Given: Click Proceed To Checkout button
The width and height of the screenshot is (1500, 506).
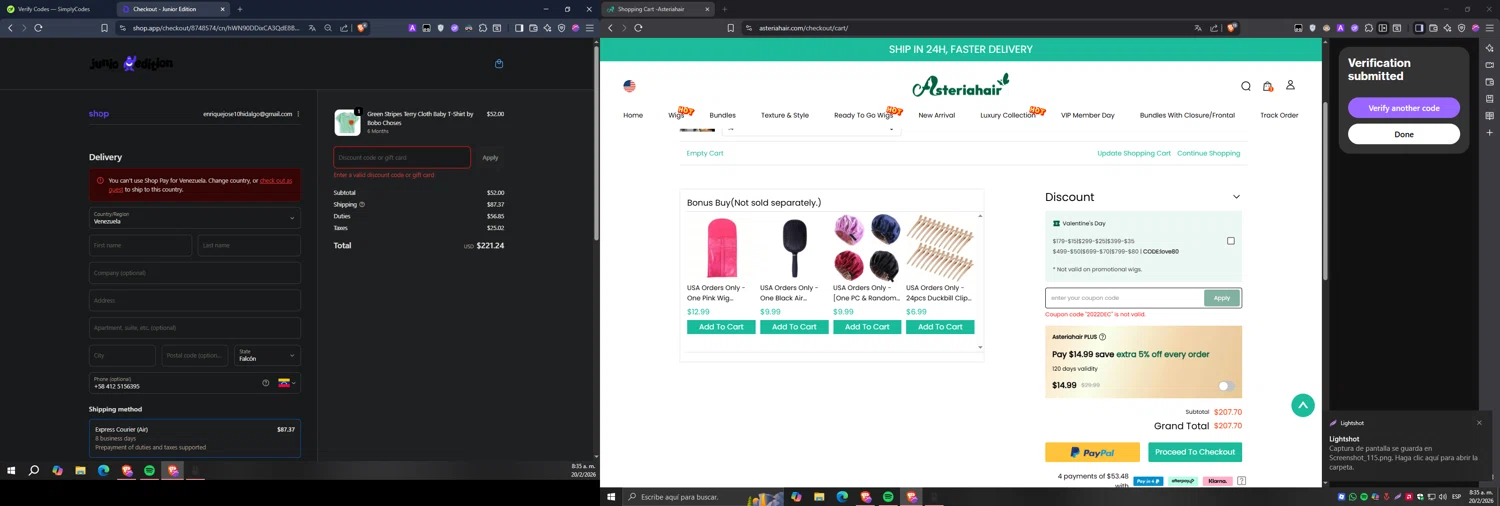Looking at the screenshot, I should tap(1195, 452).
